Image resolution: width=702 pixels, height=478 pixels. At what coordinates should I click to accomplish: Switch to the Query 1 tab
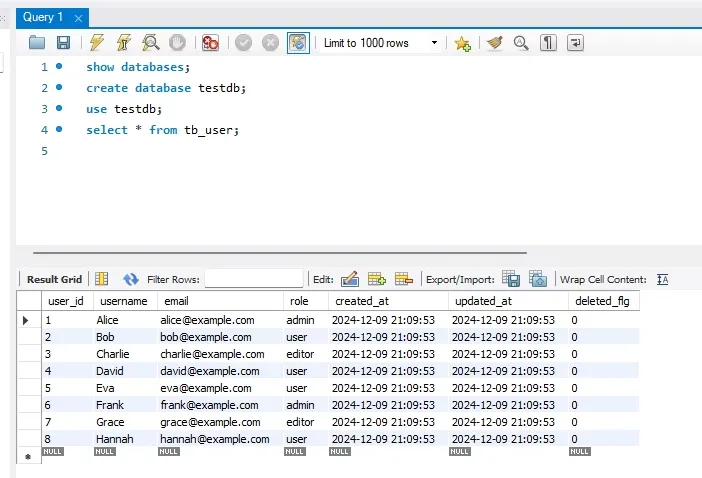pos(43,17)
